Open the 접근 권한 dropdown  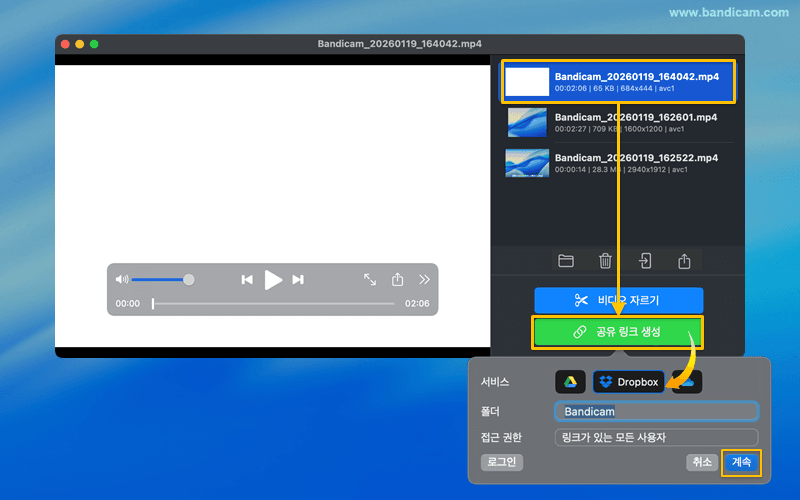(x=656, y=437)
